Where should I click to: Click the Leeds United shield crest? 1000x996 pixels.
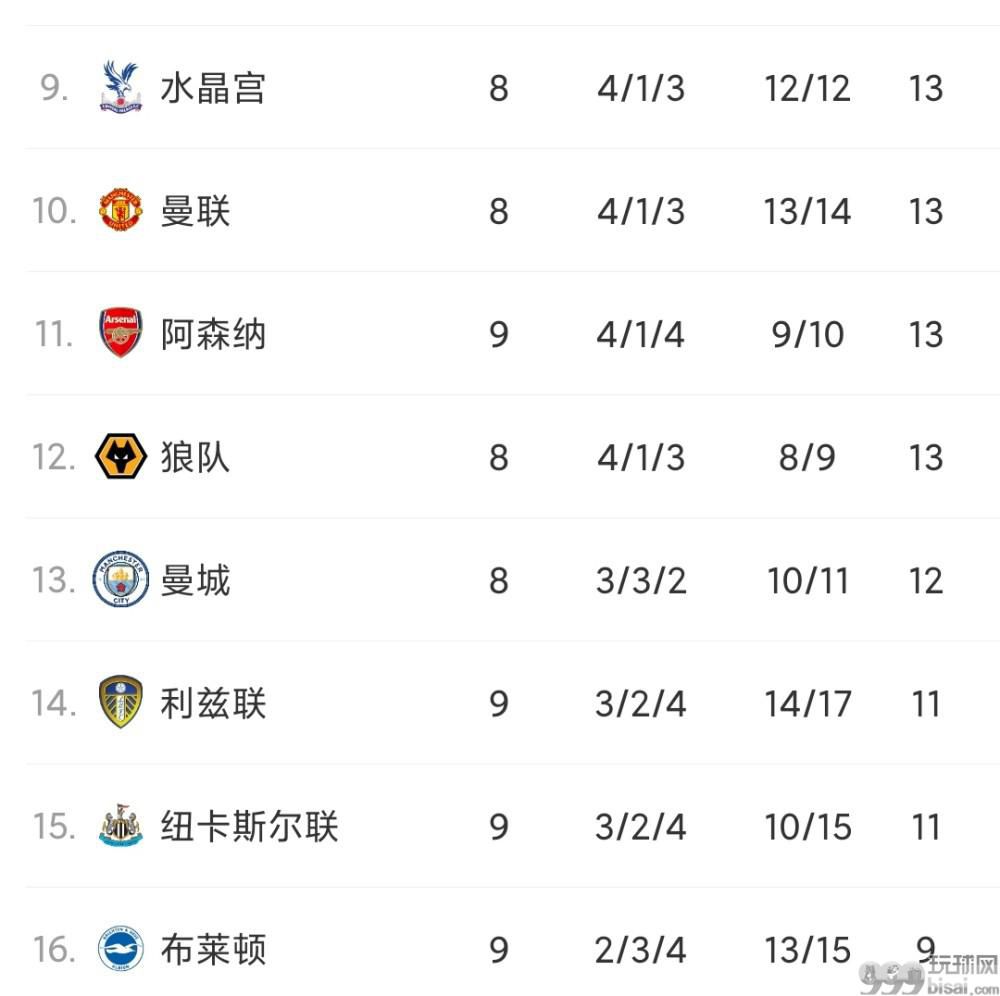121,702
